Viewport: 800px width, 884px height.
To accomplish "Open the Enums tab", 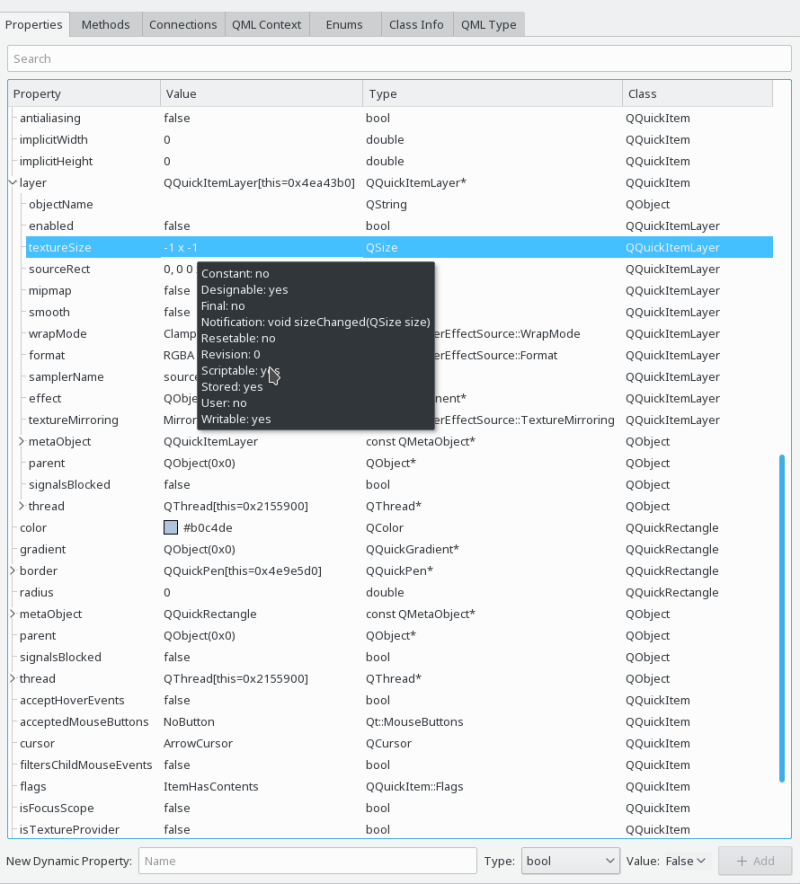I will point(344,25).
